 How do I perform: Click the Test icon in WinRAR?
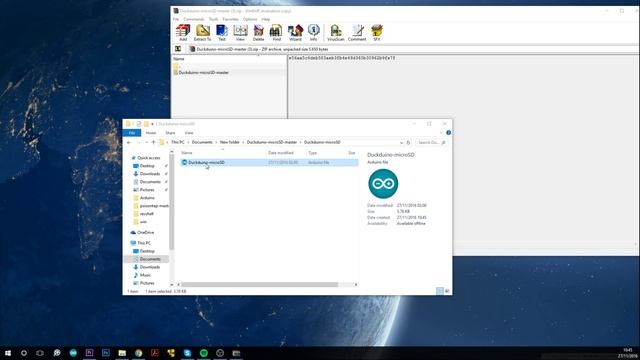coord(222,33)
